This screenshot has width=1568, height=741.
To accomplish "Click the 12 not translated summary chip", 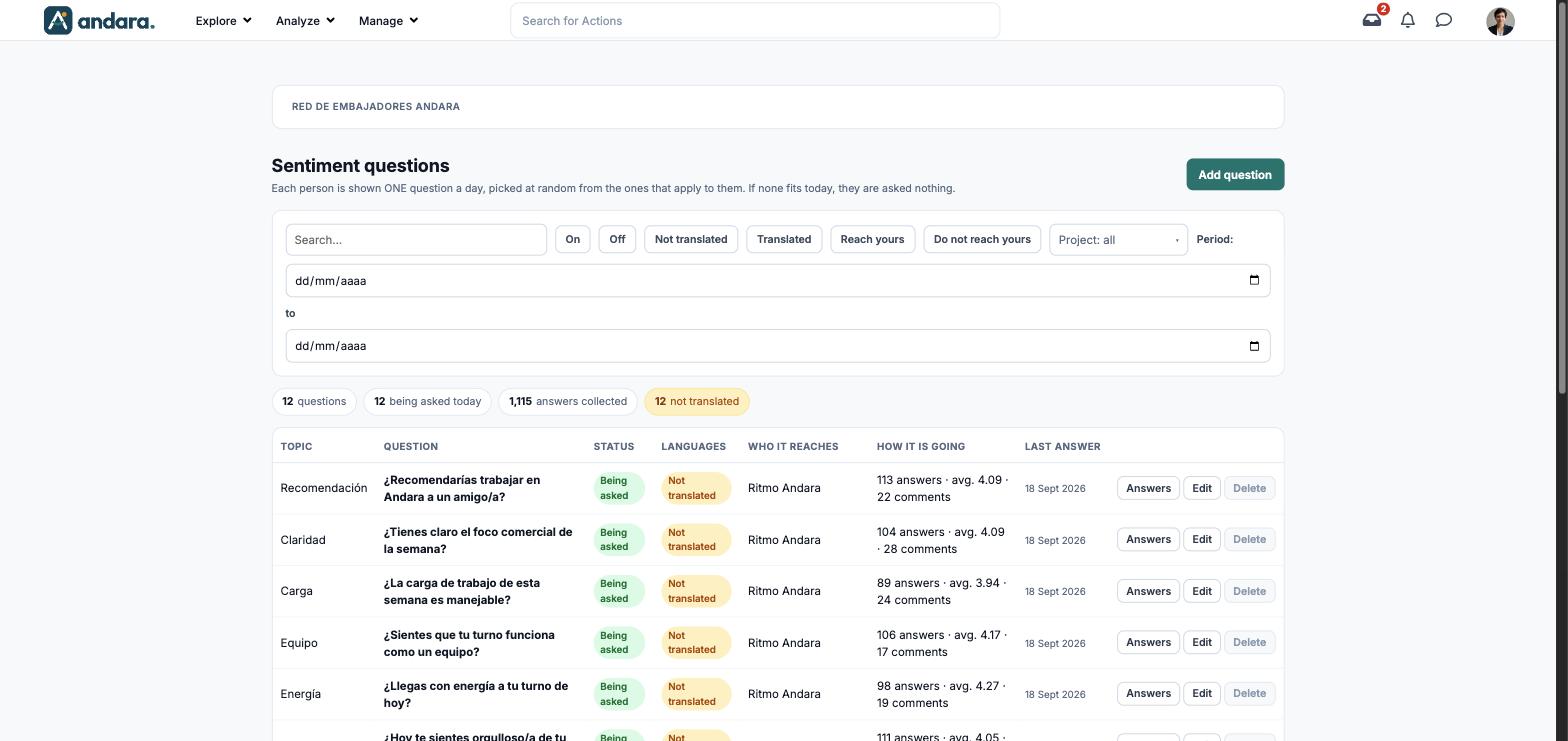I will point(697,402).
